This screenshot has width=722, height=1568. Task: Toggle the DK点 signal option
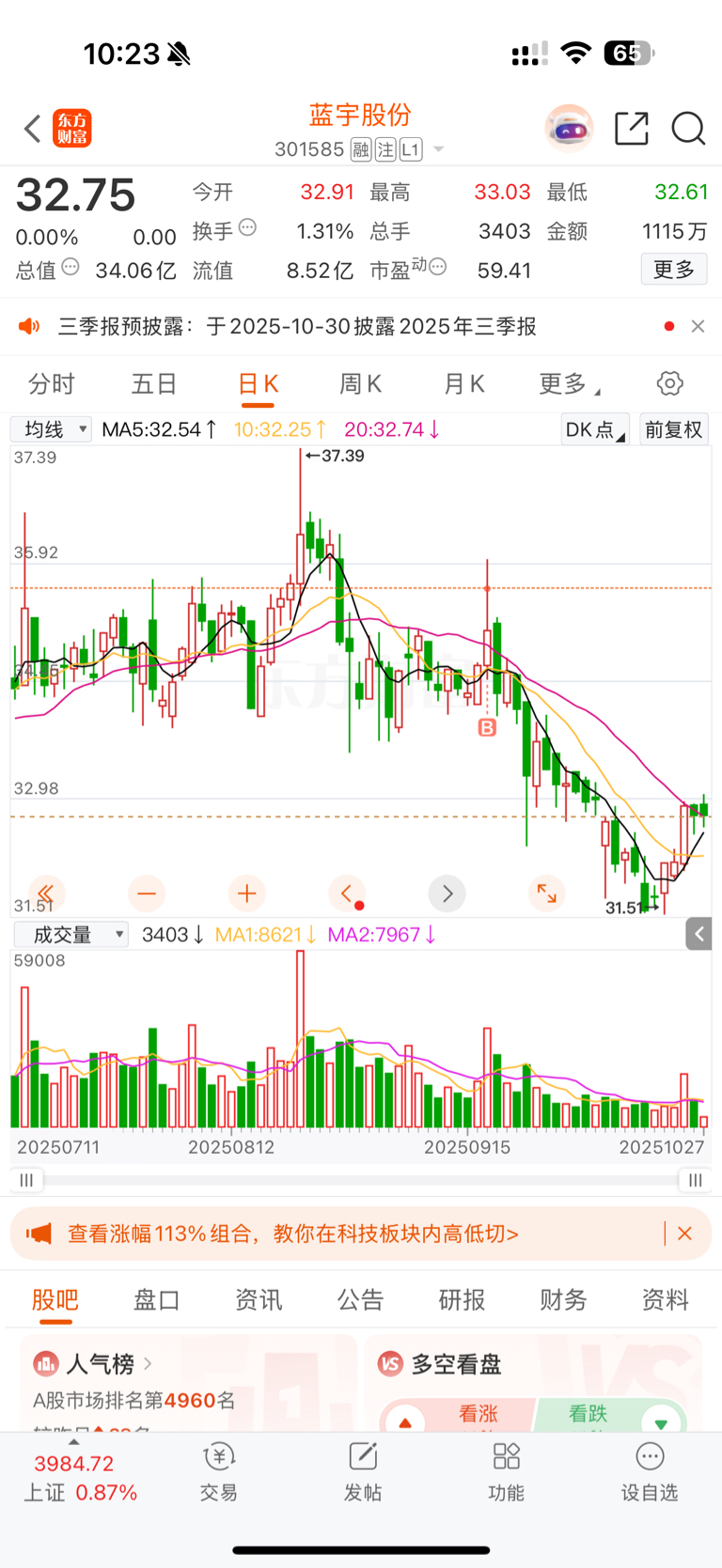[595, 429]
